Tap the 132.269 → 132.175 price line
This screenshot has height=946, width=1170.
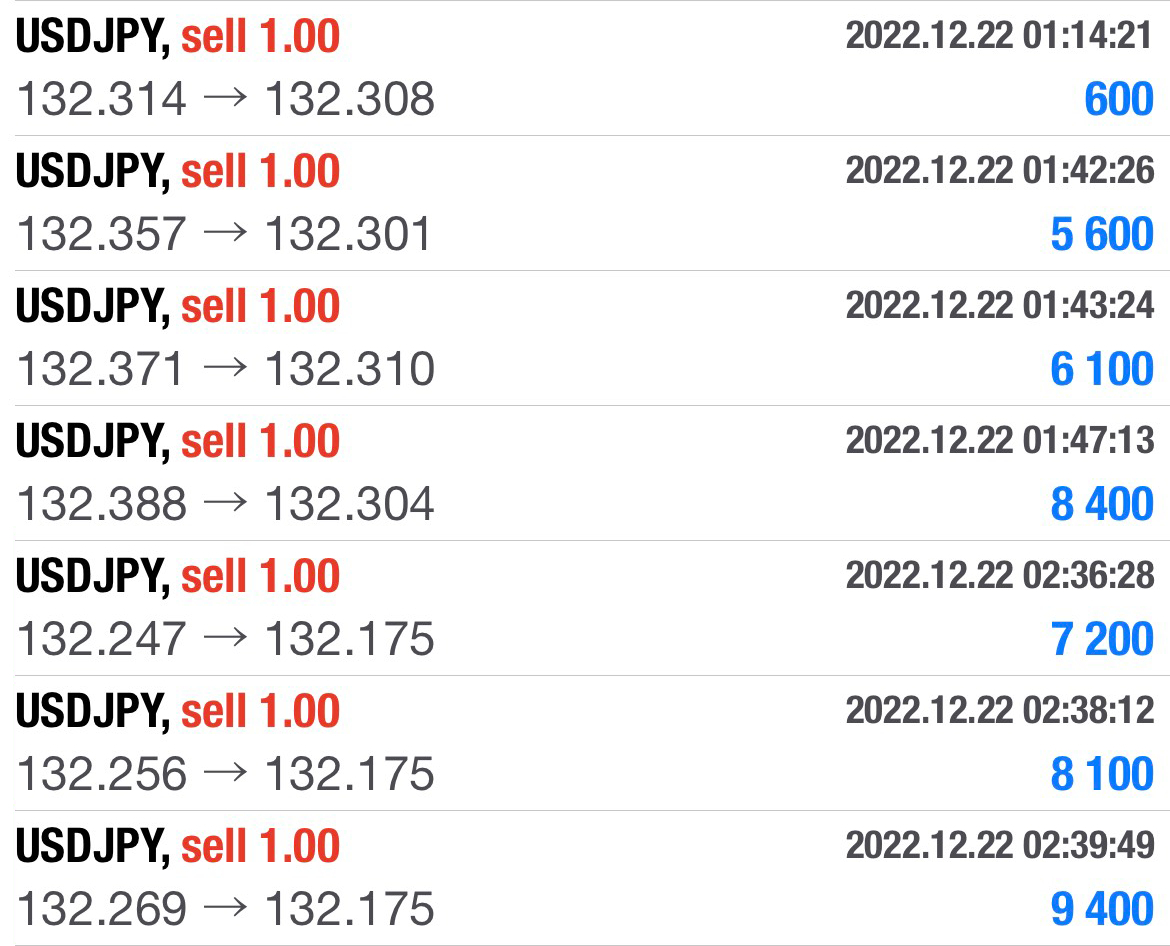(225, 909)
